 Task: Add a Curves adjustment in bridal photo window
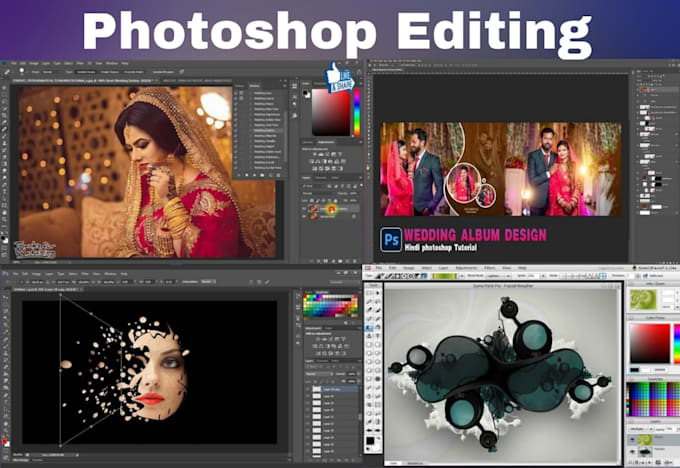click(327, 154)
